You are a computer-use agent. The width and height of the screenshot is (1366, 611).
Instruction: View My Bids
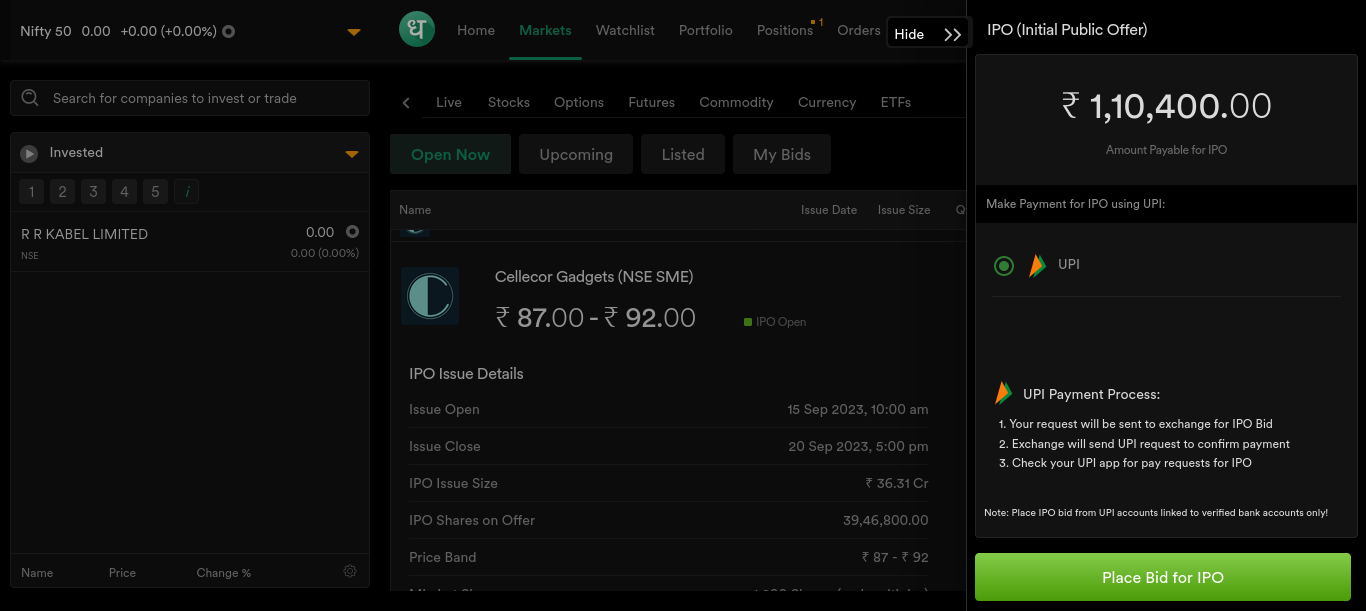point(782,154)
